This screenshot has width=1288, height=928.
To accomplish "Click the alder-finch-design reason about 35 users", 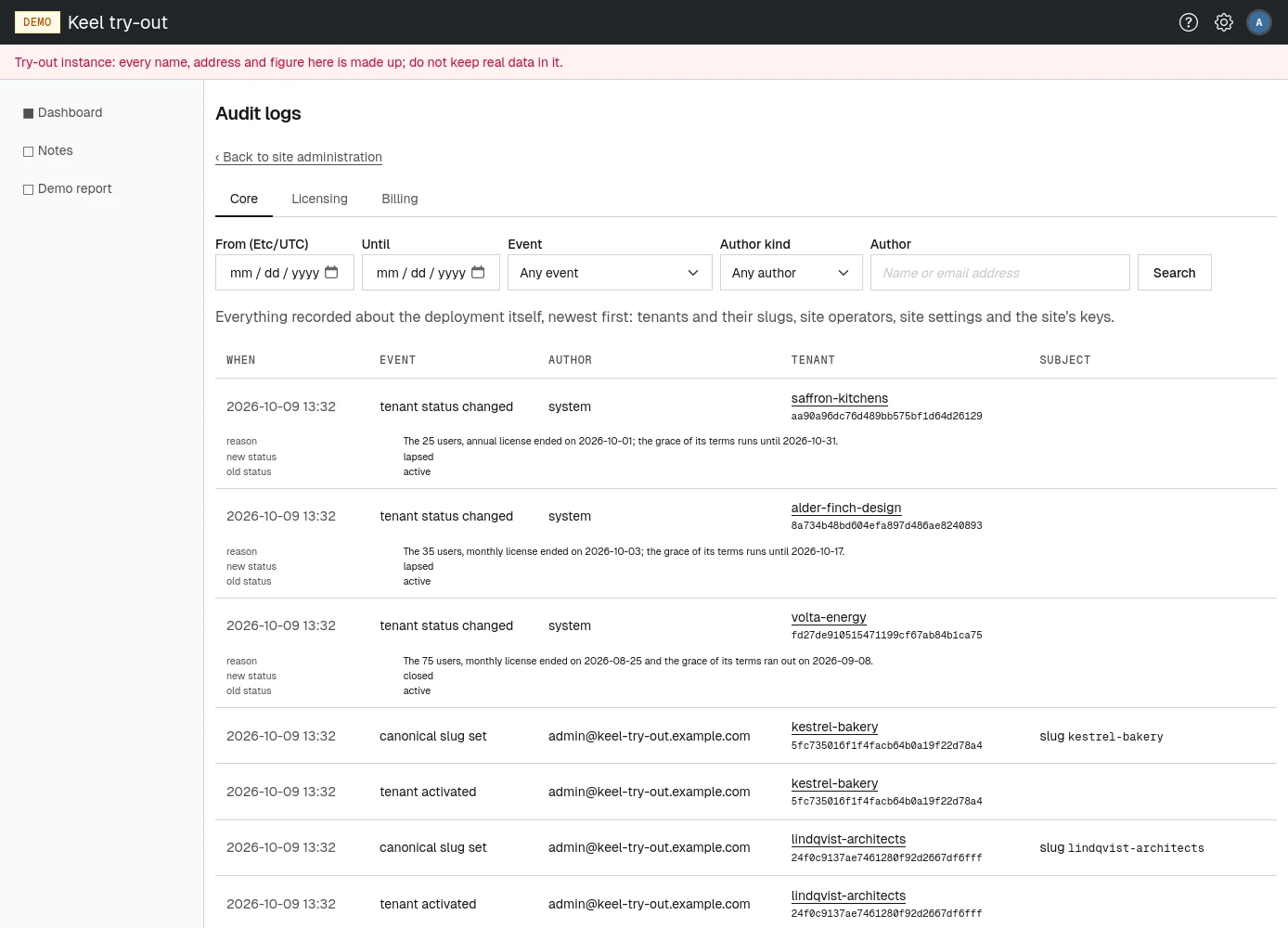I will 624,551.
